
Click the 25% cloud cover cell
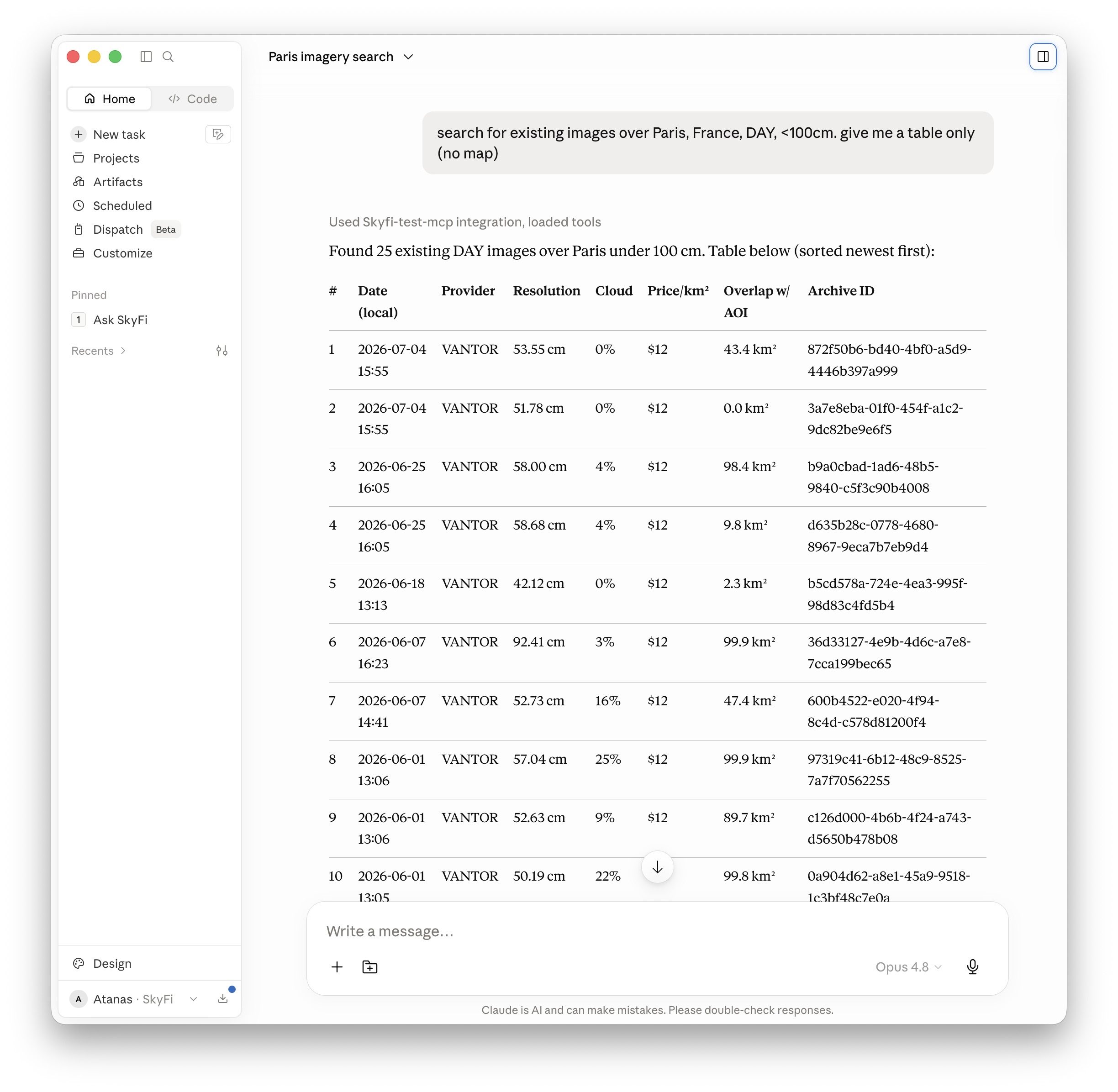coord(607,759)
